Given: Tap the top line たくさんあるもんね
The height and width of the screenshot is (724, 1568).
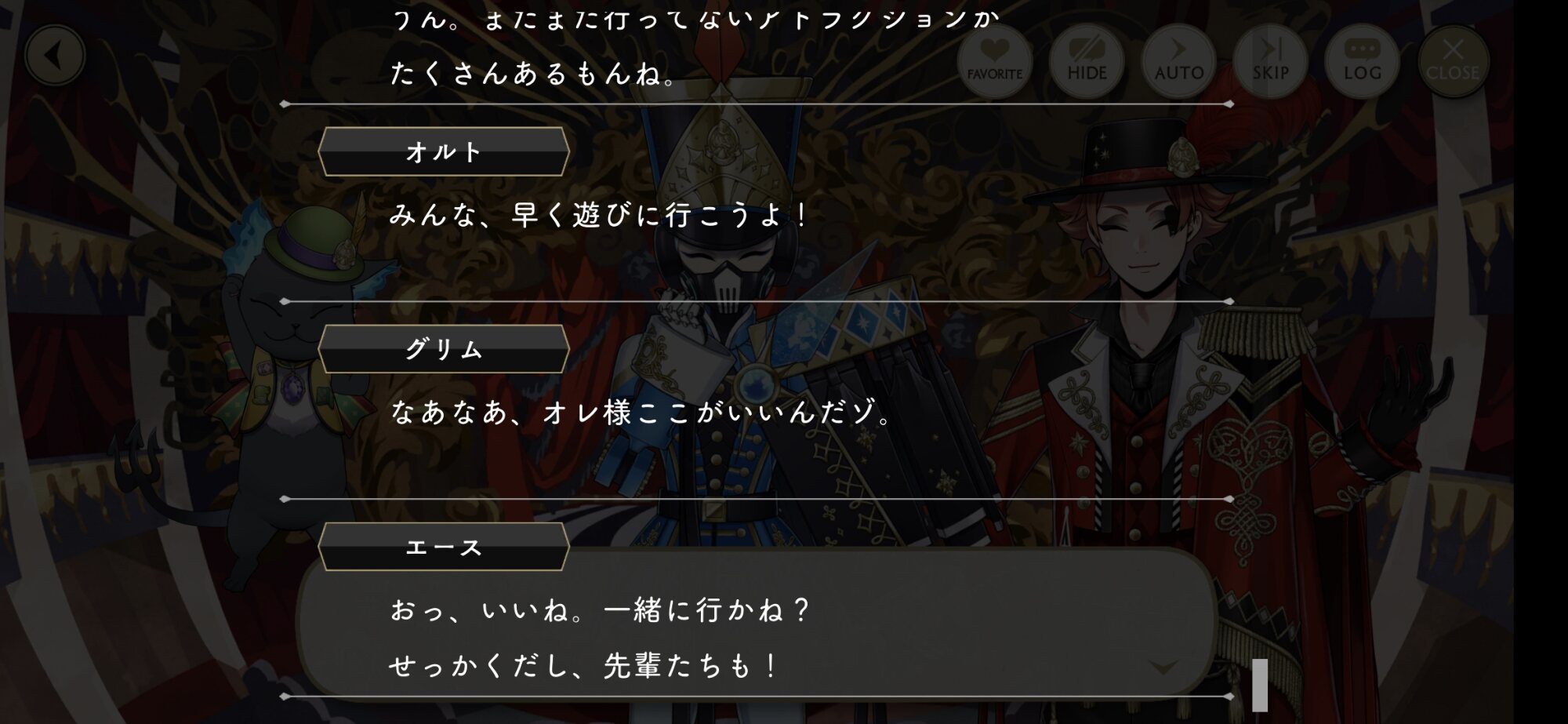Looking at the screenshot, I should click(x=533, y=75).
